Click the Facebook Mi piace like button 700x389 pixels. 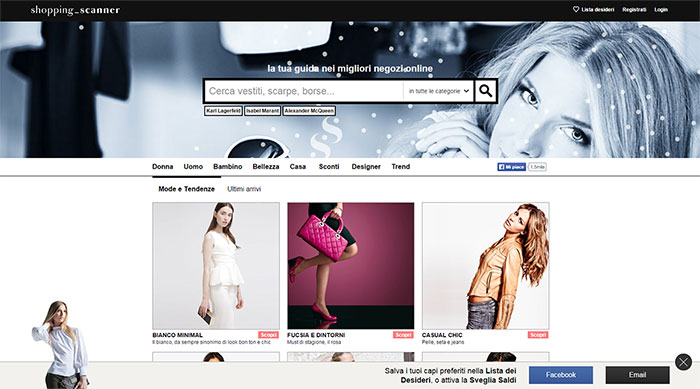click(x=512, y=167)
